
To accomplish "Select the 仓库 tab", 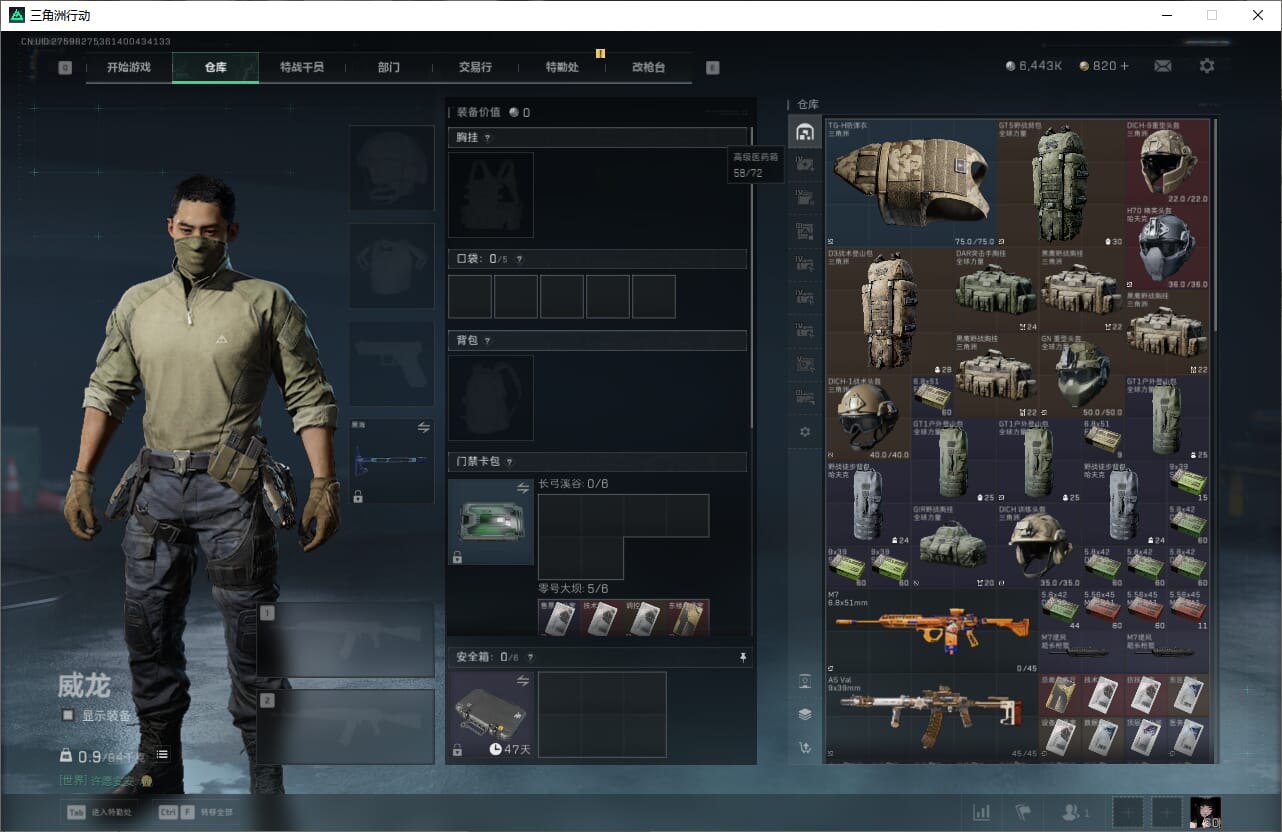I will click(216, 67).
